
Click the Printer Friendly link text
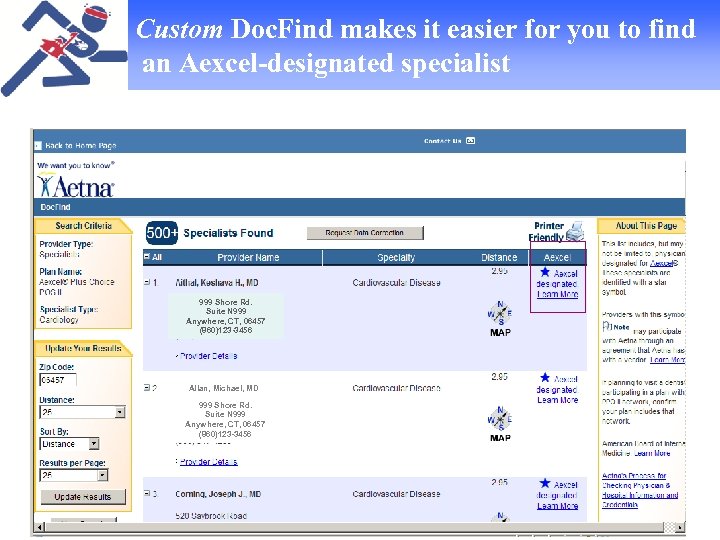[546, 231]
